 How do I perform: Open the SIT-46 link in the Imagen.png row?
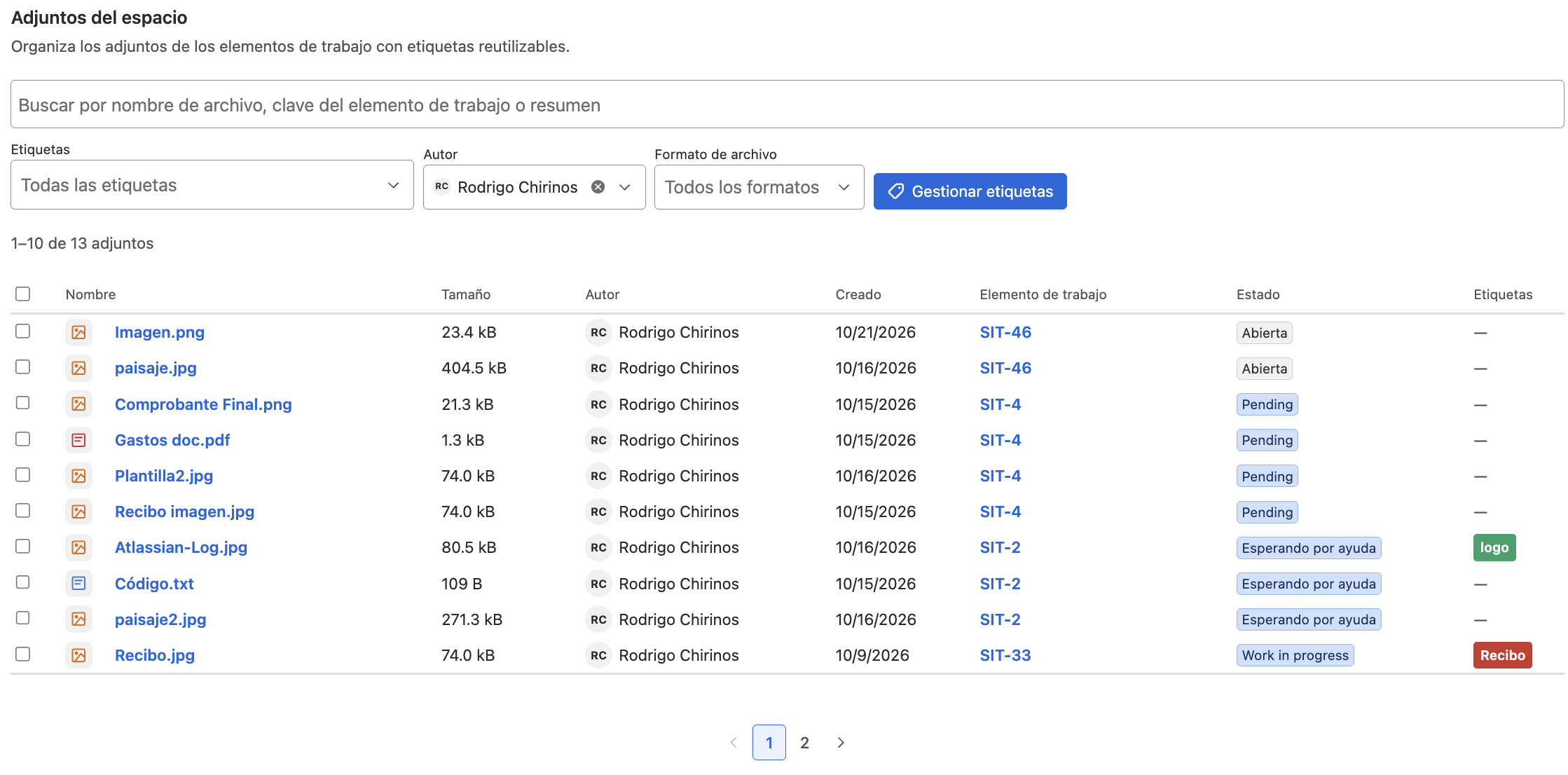click(1005, 332)
